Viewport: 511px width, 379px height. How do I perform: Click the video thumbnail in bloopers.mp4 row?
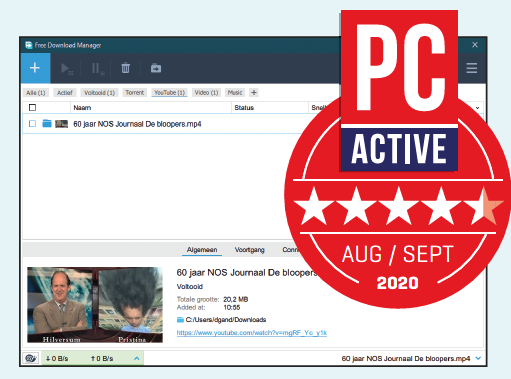pyautogui.click(x=61, y=124)
